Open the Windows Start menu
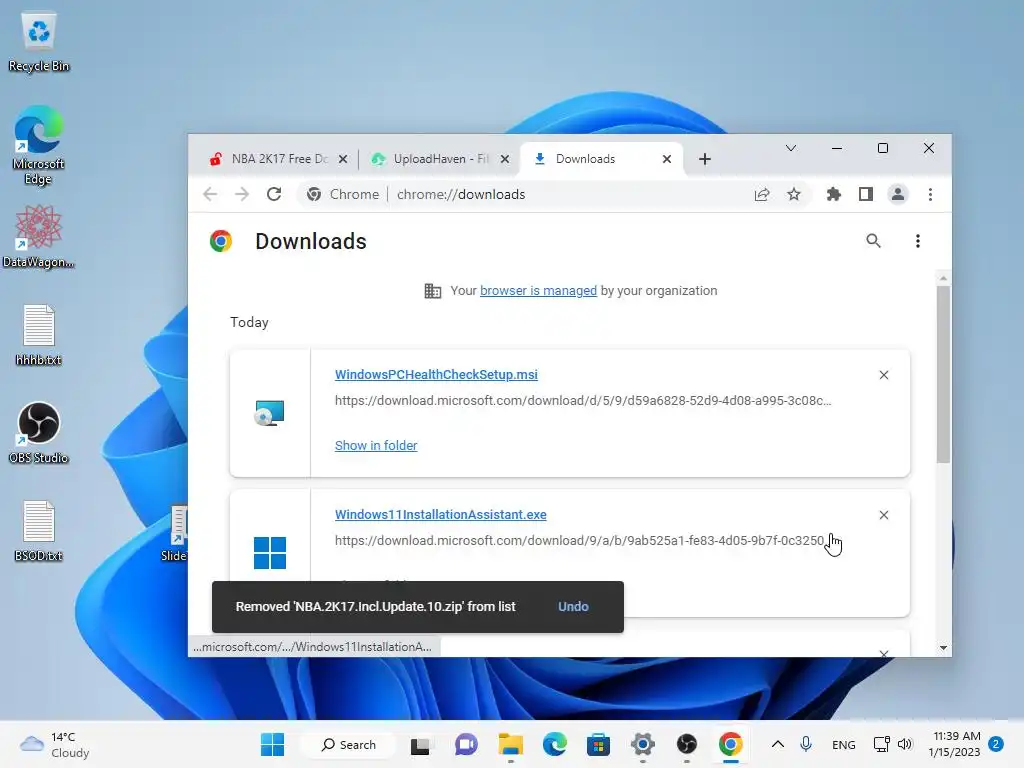Screen dimensions: 1024x768 272,744
